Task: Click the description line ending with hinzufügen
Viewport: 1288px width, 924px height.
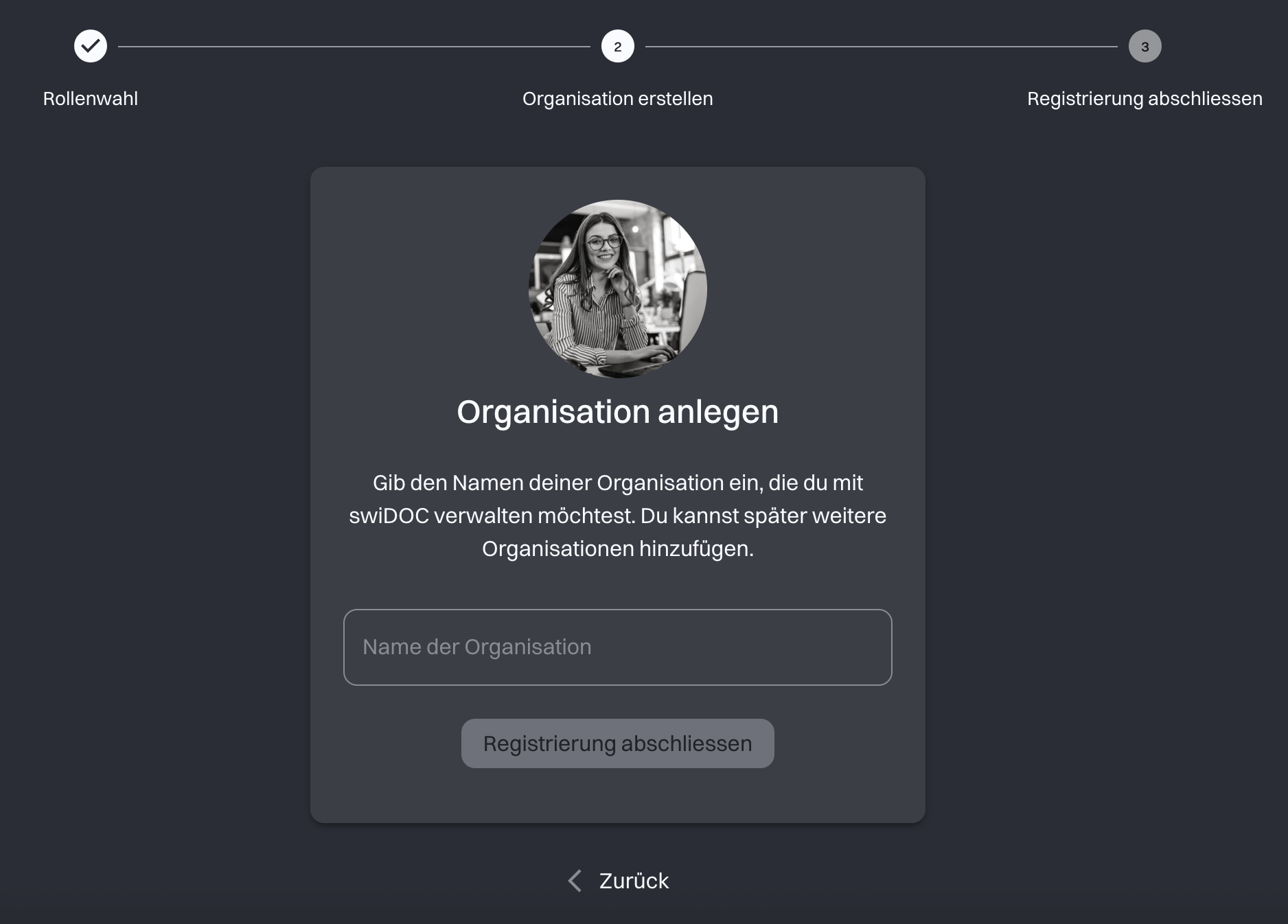Action: [617, 548]
